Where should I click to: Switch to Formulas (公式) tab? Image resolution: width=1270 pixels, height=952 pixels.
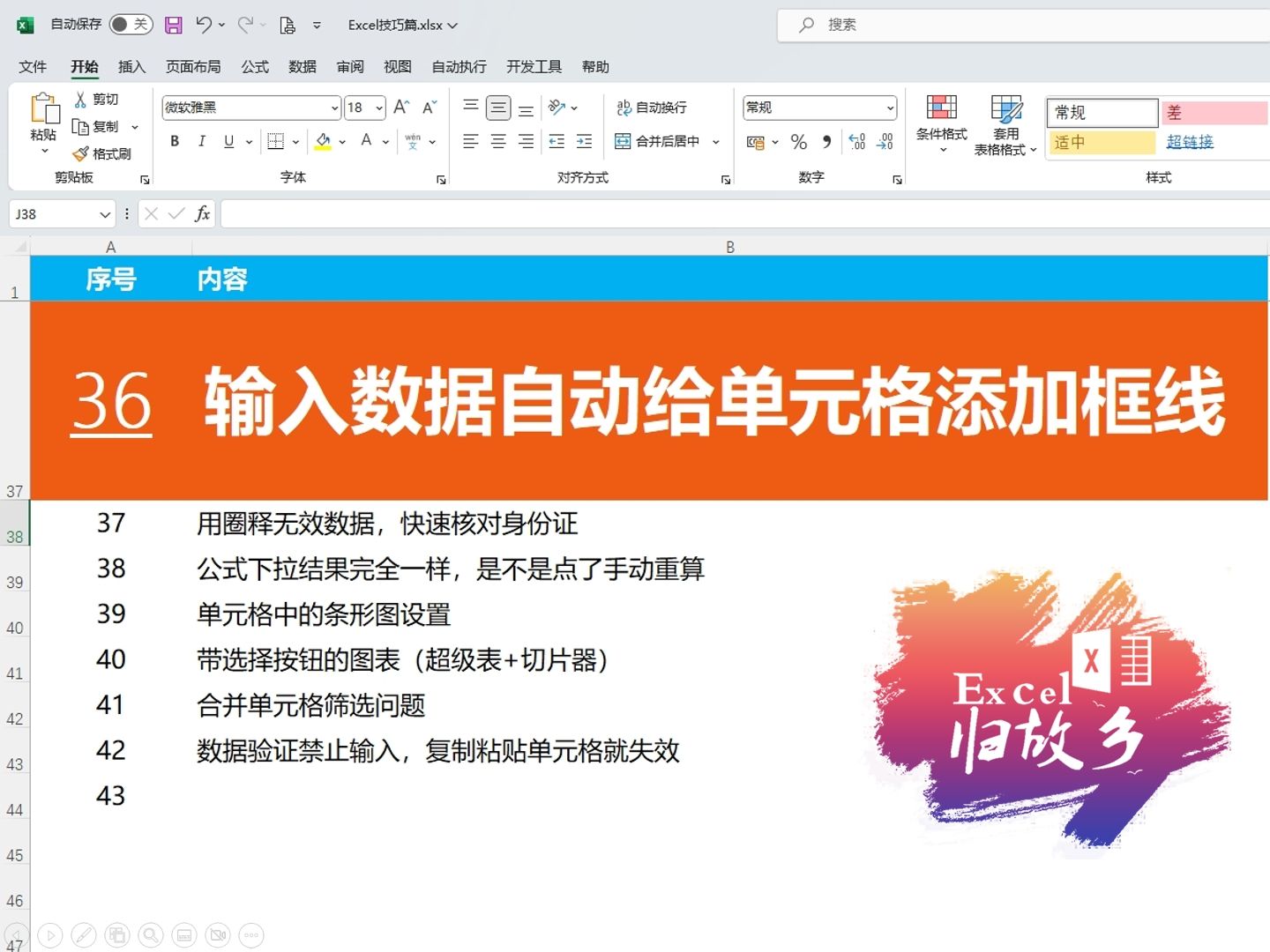coord(255,67)
